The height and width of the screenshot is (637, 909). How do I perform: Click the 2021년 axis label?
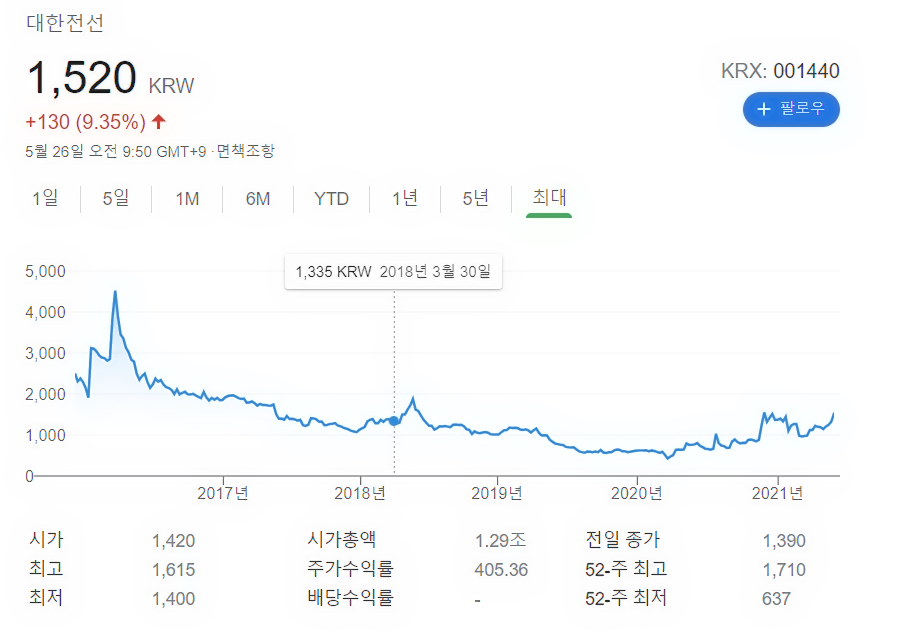point(777,493)
